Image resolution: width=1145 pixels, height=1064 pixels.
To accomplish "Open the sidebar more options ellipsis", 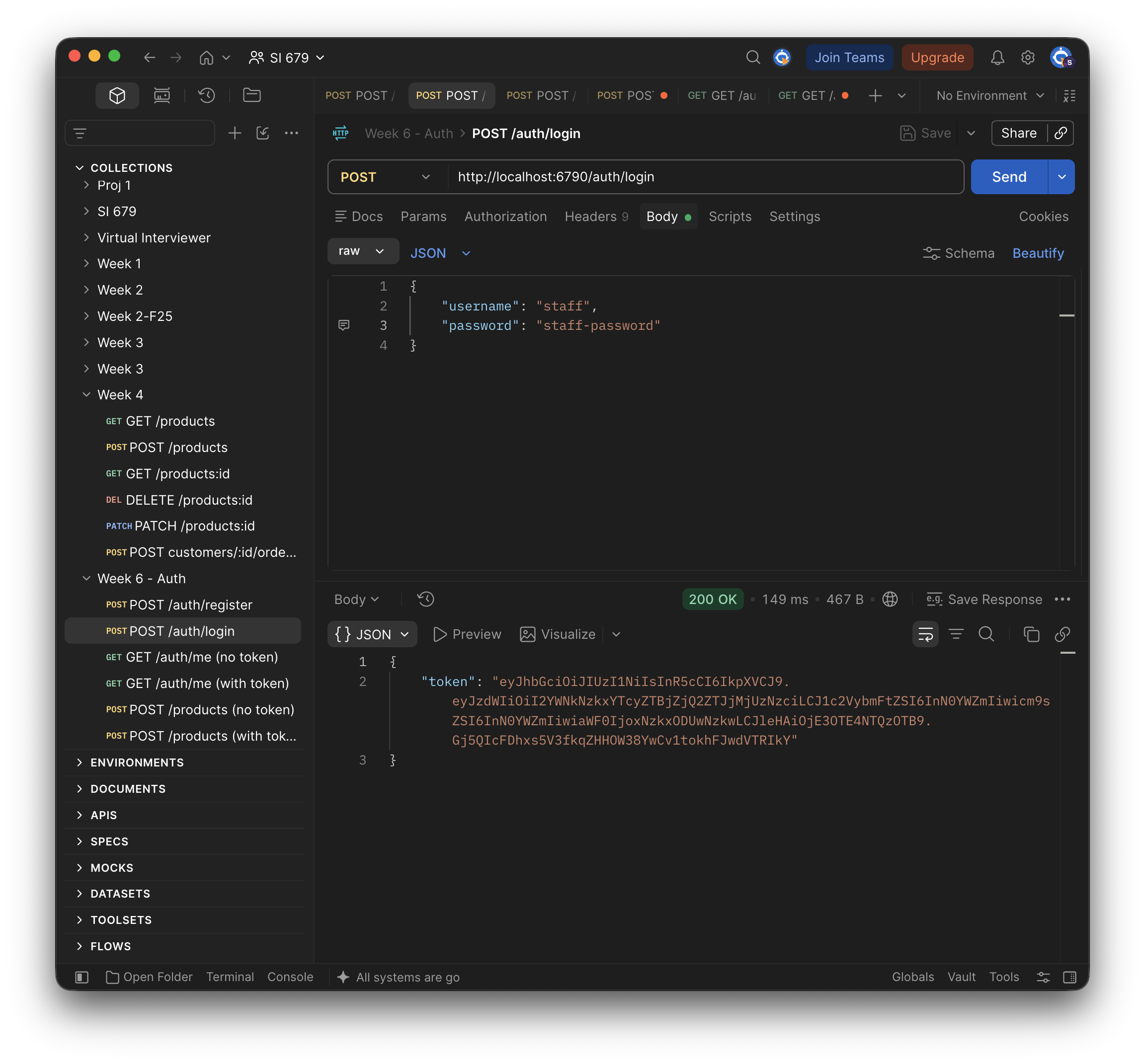I will point(291,134).
